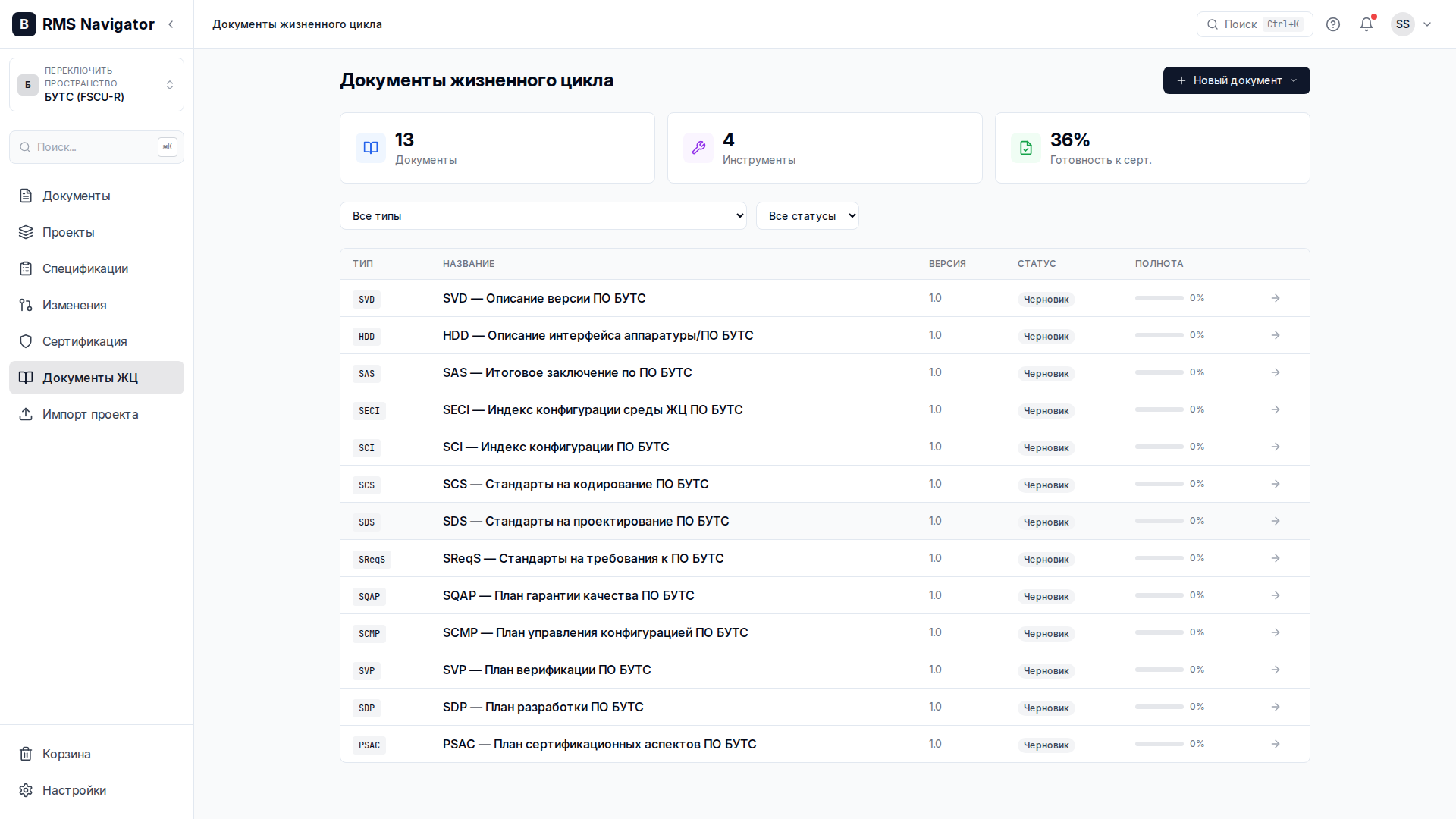Open the help question mark icon
The height and width of the screenshot is (819, 1456).
click(1333, 24)
